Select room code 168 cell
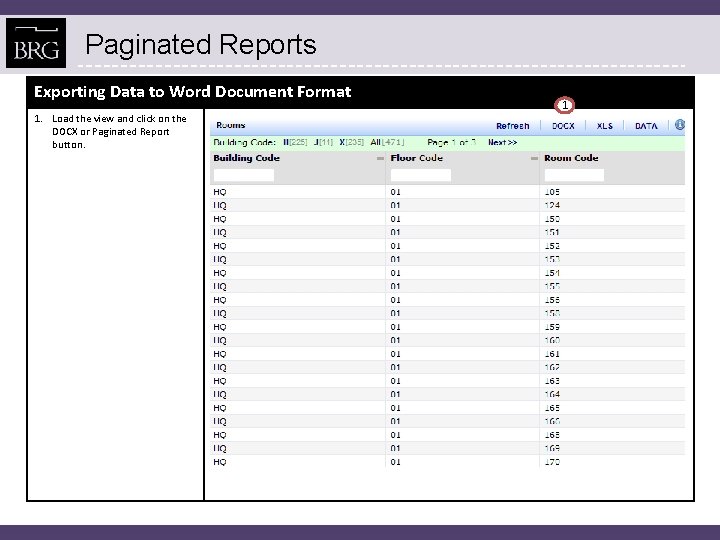The image size is (720, 540). click(x=552, y=435)
